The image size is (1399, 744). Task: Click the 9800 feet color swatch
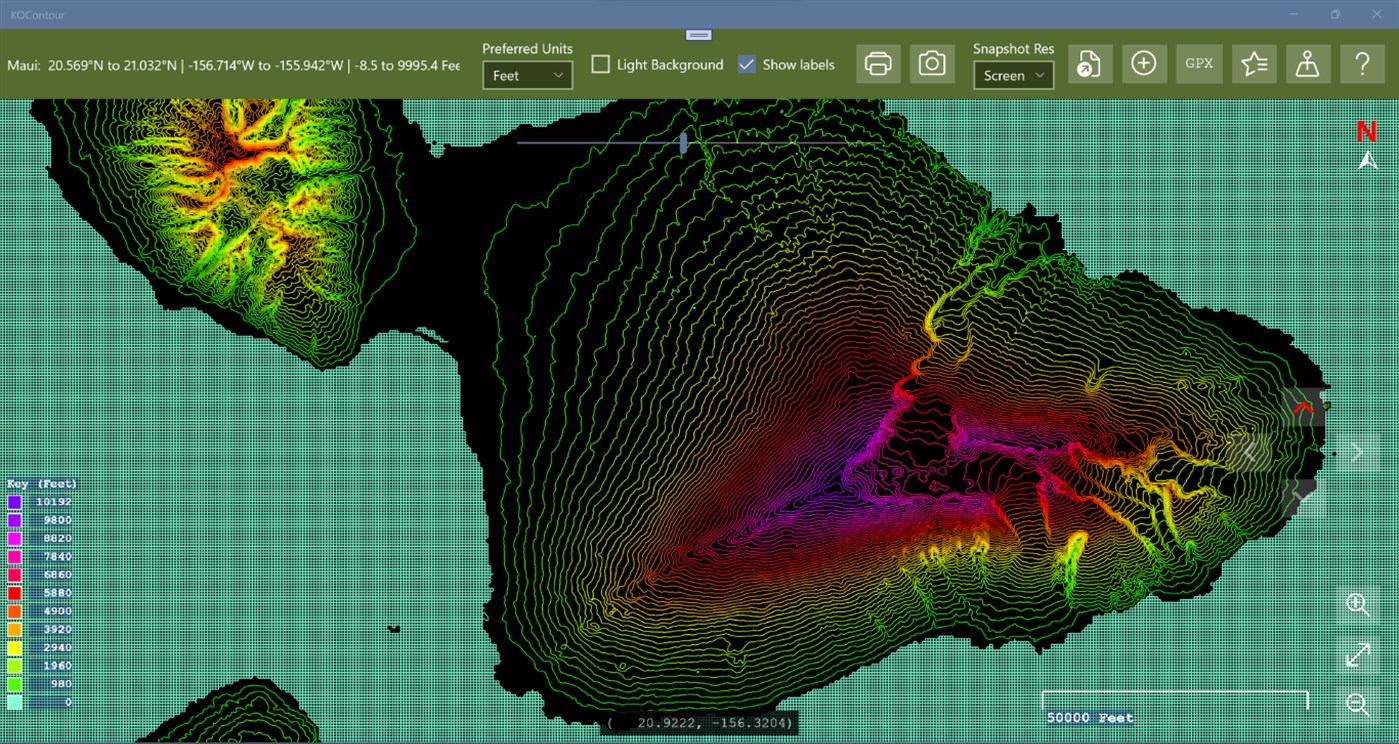click(15, 520)
